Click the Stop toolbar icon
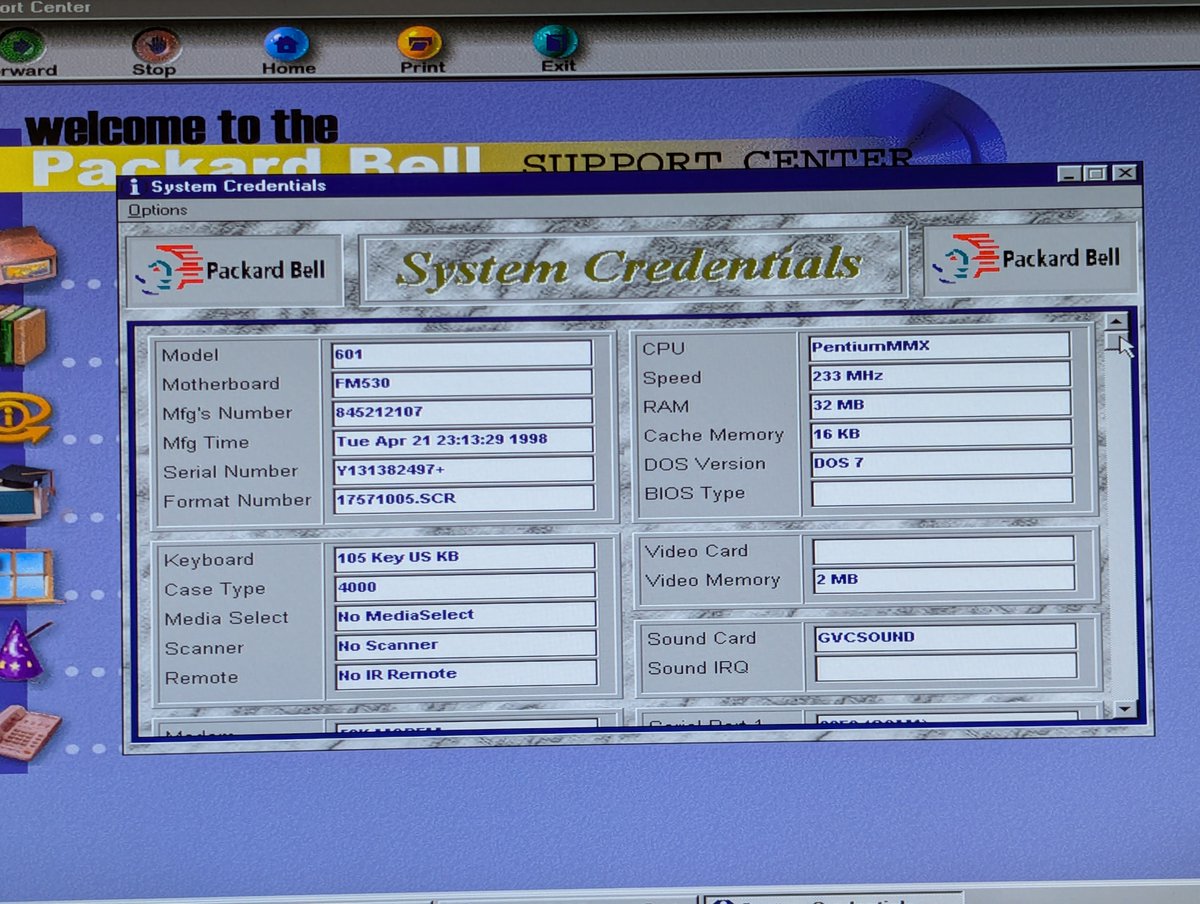The width and height of the screenshot is (1200, 904). click(156, 46)
